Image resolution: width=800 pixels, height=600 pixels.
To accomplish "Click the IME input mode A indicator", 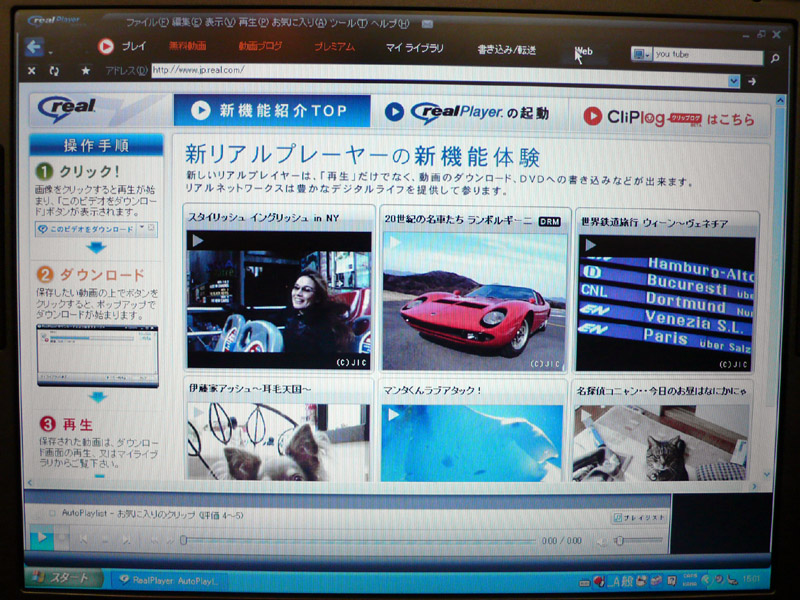I will click(x=615, y=581).
